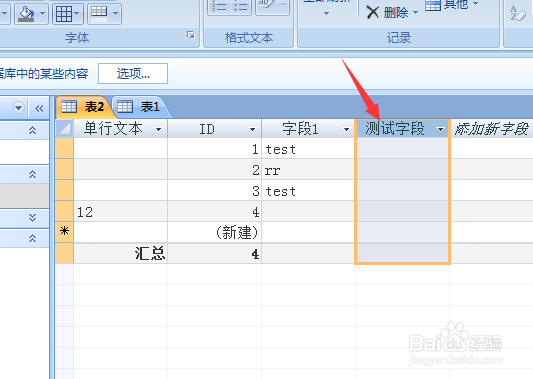Click the 测试字段 cell in the 汇总 row
This screenshot has width=533, height=379.
402,254
